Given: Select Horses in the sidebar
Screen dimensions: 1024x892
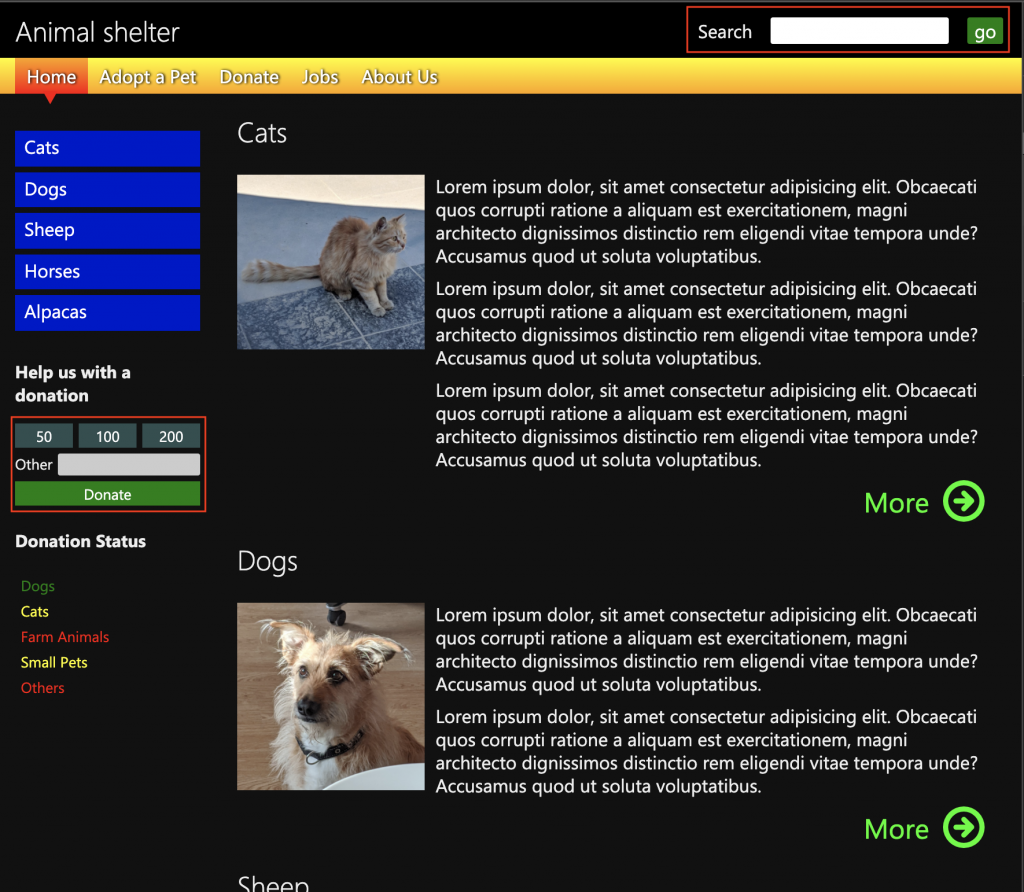Looking at the screenshot, I should (108, 272).
